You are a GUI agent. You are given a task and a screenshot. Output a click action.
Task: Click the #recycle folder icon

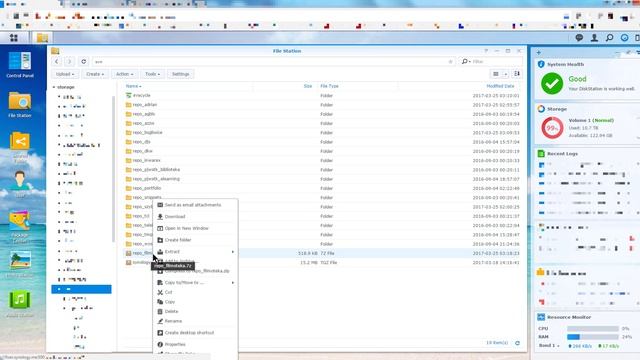(x=129, y=95)
